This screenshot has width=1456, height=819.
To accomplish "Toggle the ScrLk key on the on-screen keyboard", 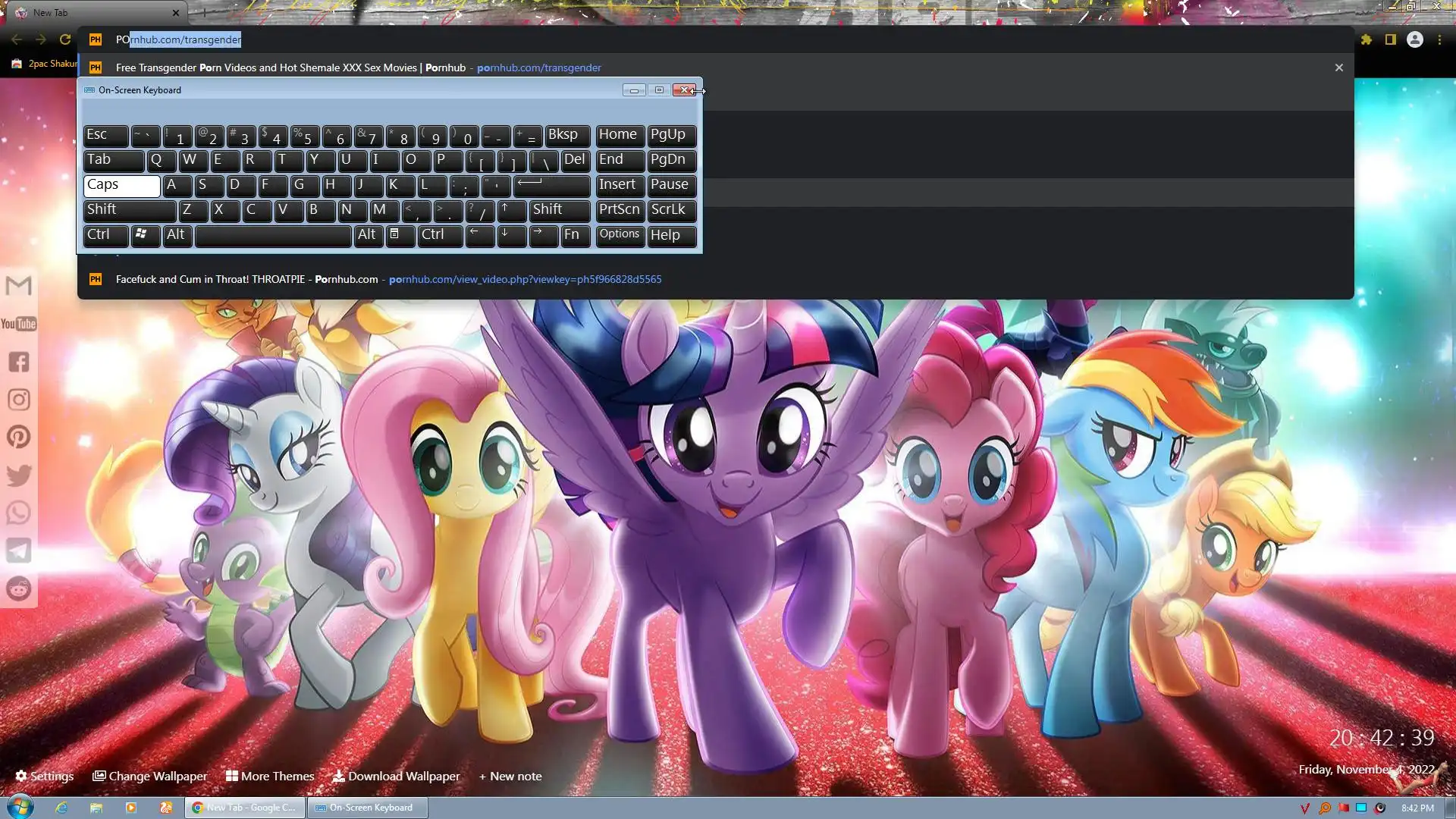I will pyautogui.click(x=671, y=210).
